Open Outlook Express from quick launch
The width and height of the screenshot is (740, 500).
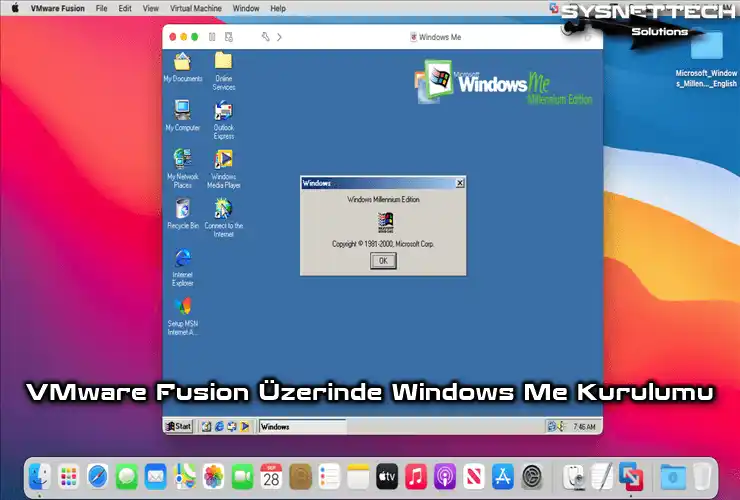pyautogui.click(x=232, y=427)
